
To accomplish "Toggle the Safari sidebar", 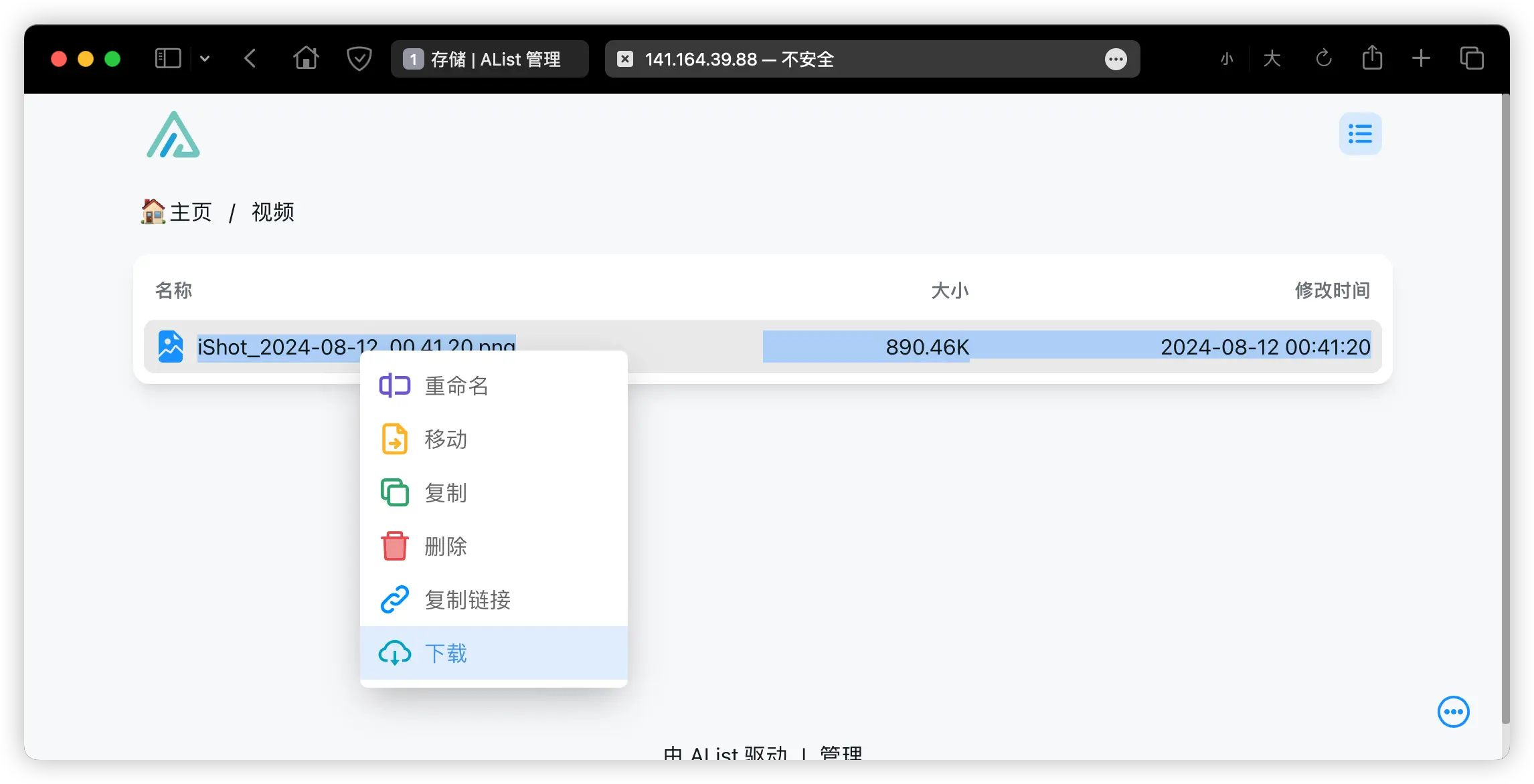I will [x=167, y=59].
